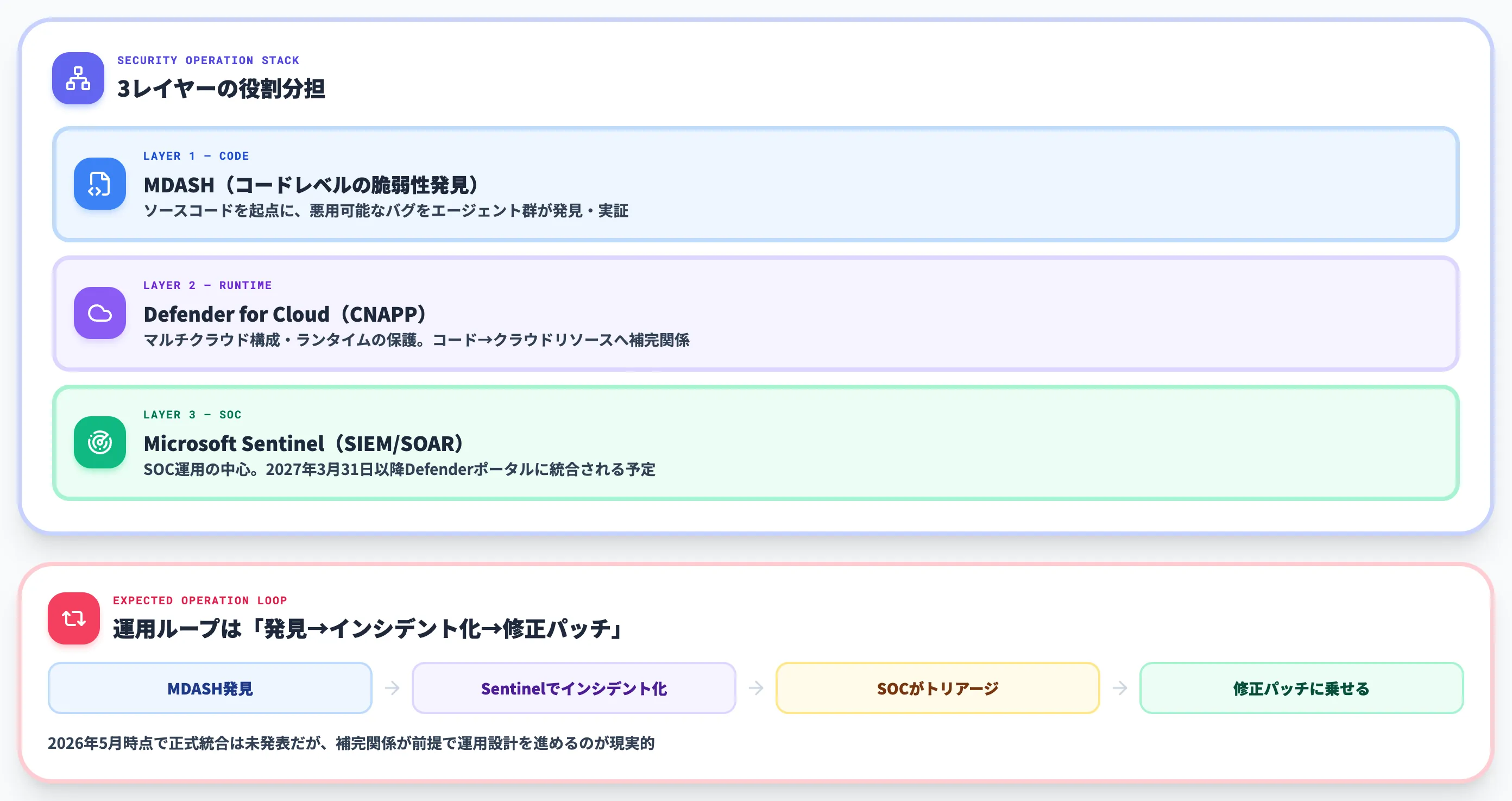The height and width of the screenshot is (801, 1512).
Task: Click the red loop arrows icon
Action: (74, 618)
